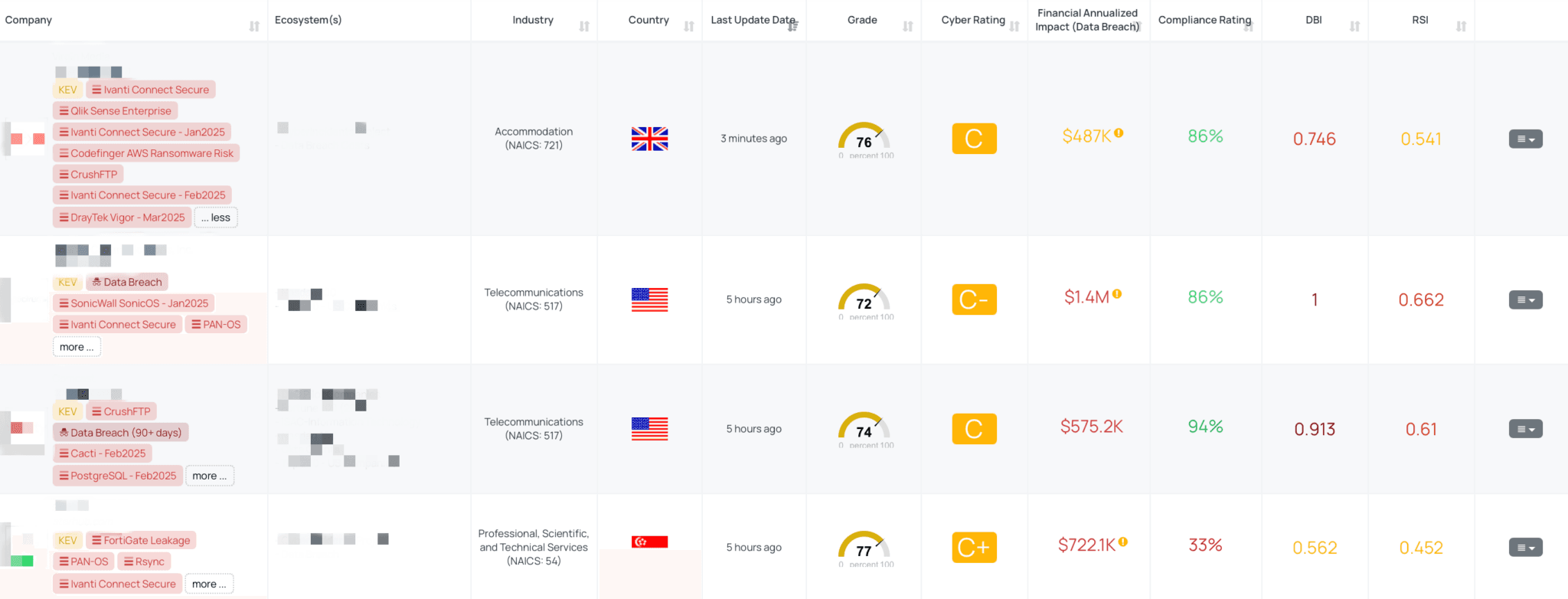Expand tags after PostgreSQL - Feb2025
1568x599 pixels.
pos(209,476)
